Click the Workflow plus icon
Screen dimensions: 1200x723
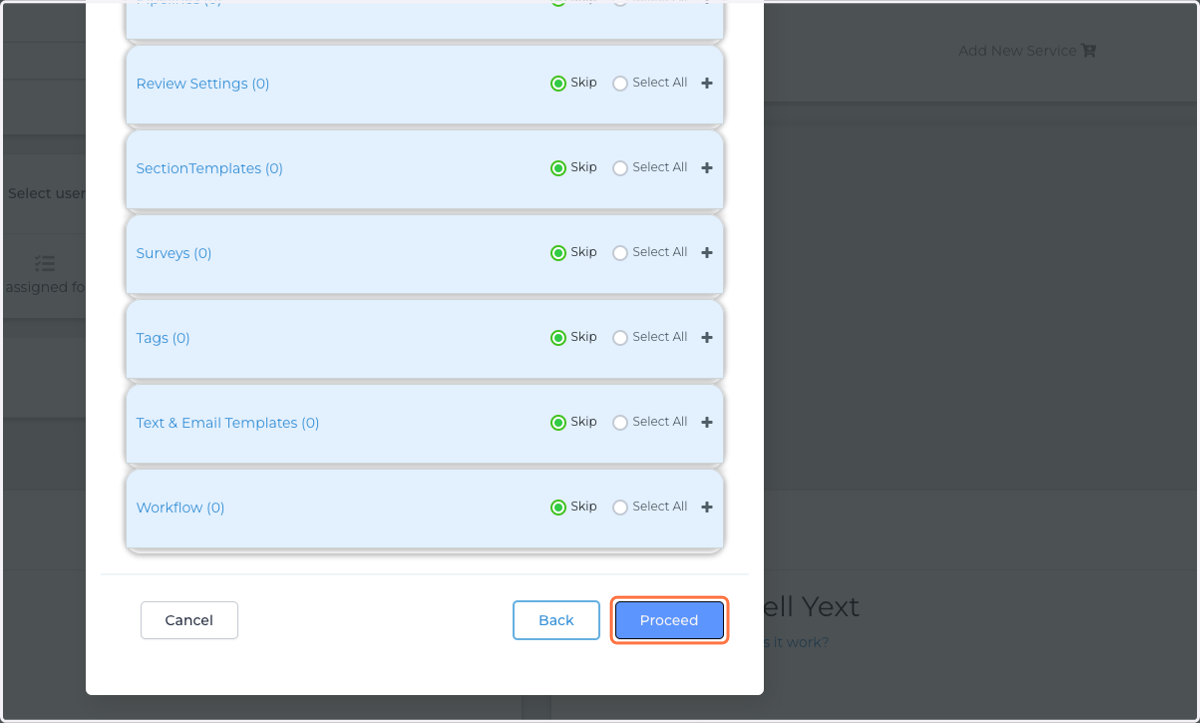pyautogui.click(x=707, y=508)
